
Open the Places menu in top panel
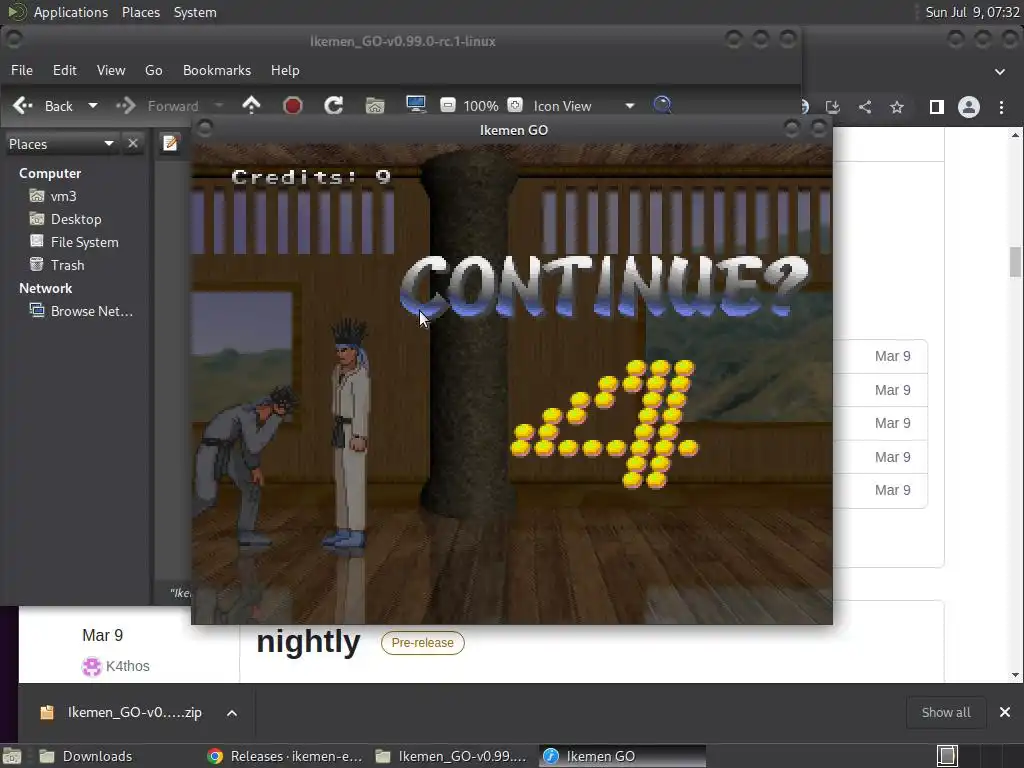(x=141, y=12)
